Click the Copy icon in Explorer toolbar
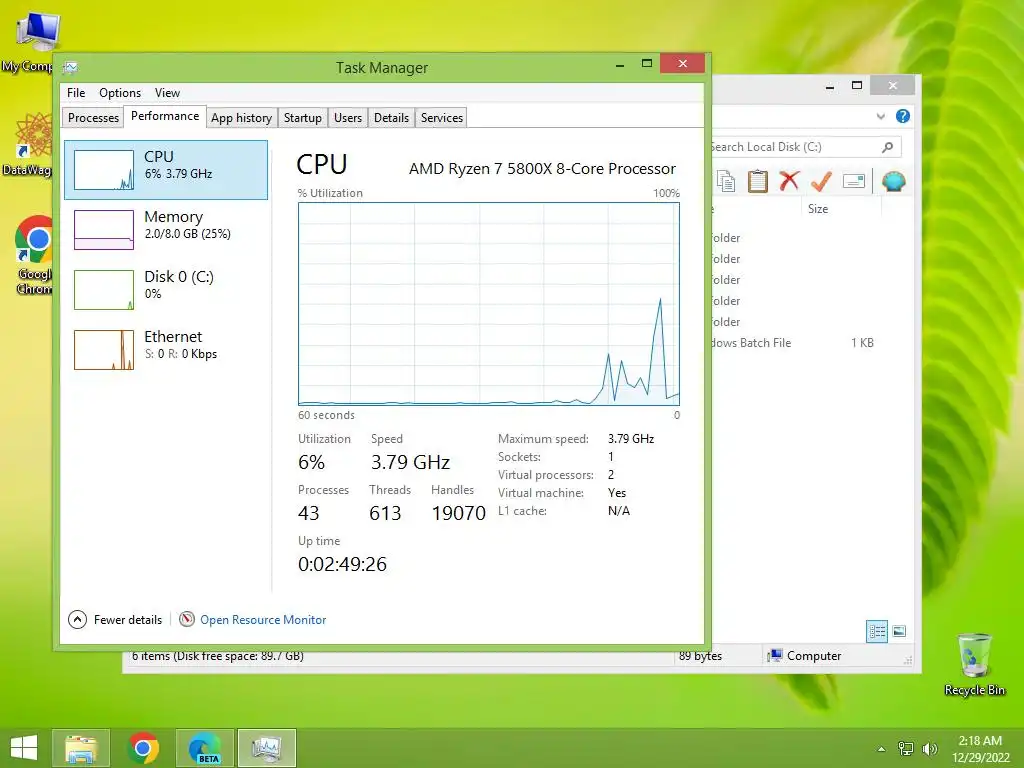 726,181
